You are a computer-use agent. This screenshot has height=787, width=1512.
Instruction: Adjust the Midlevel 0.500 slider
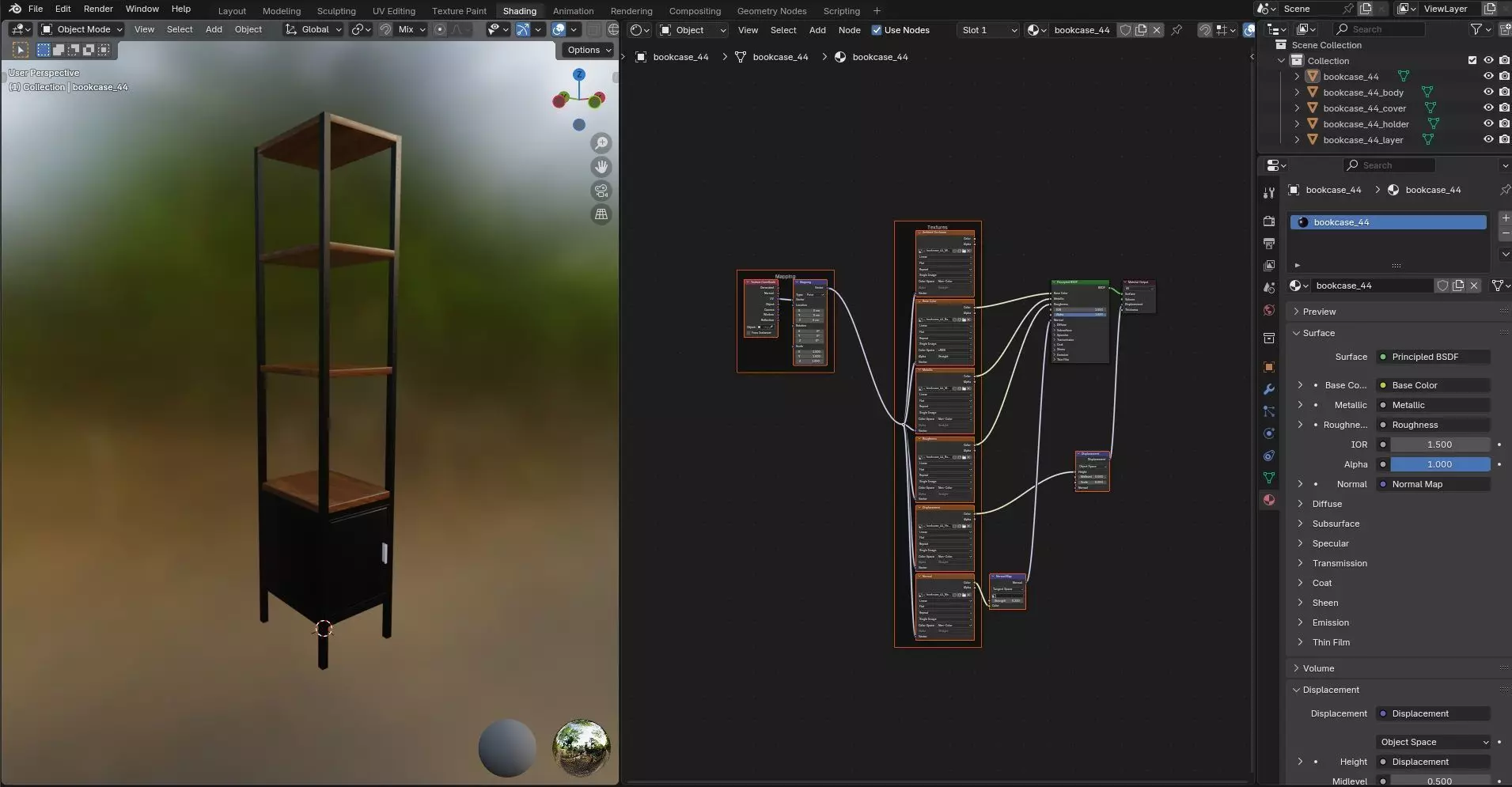pyautogui.click(x=1440, y=781)
